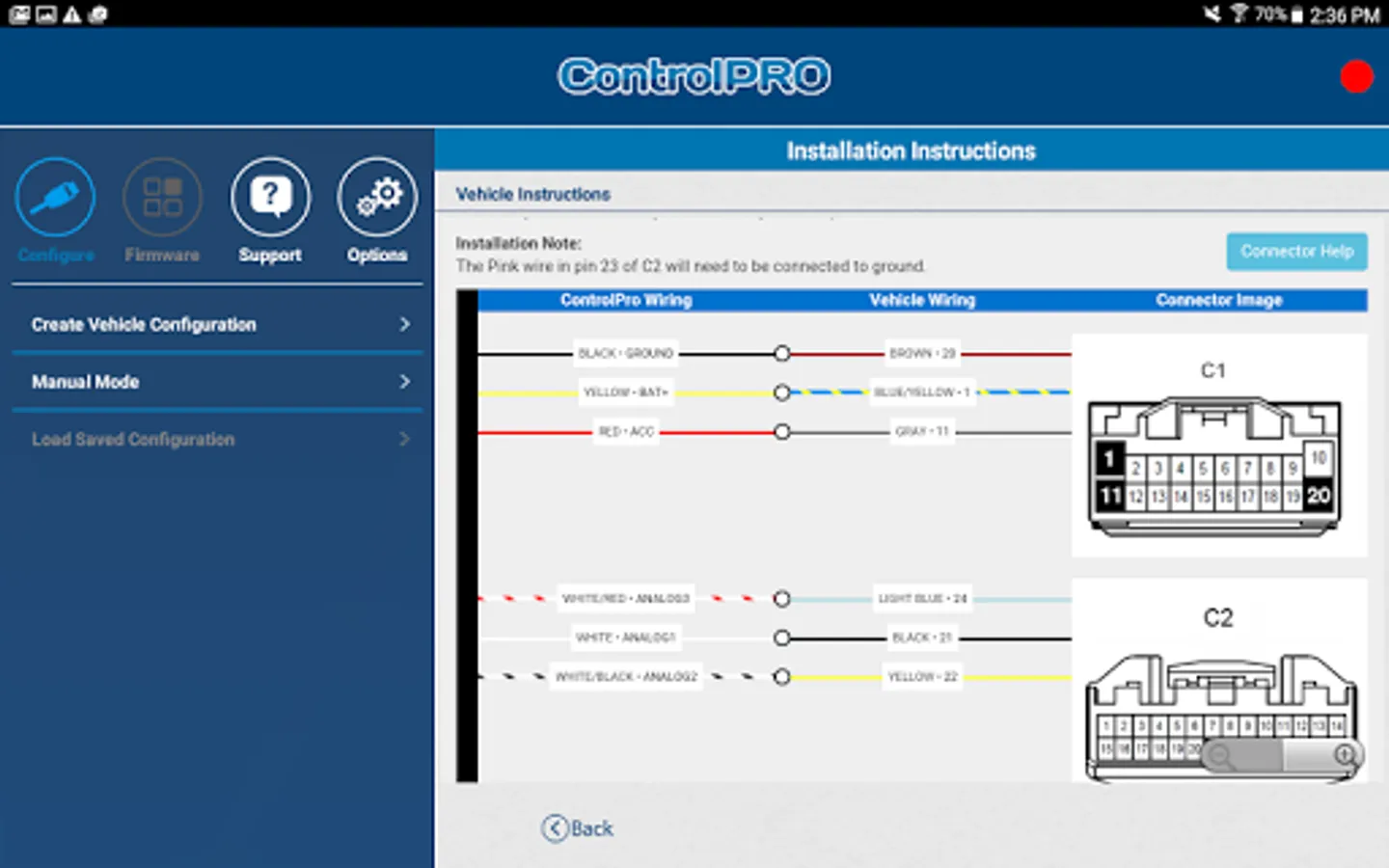1389x868 pixels.
Task: Click the zoom slider track
Action: (1284, 755)
